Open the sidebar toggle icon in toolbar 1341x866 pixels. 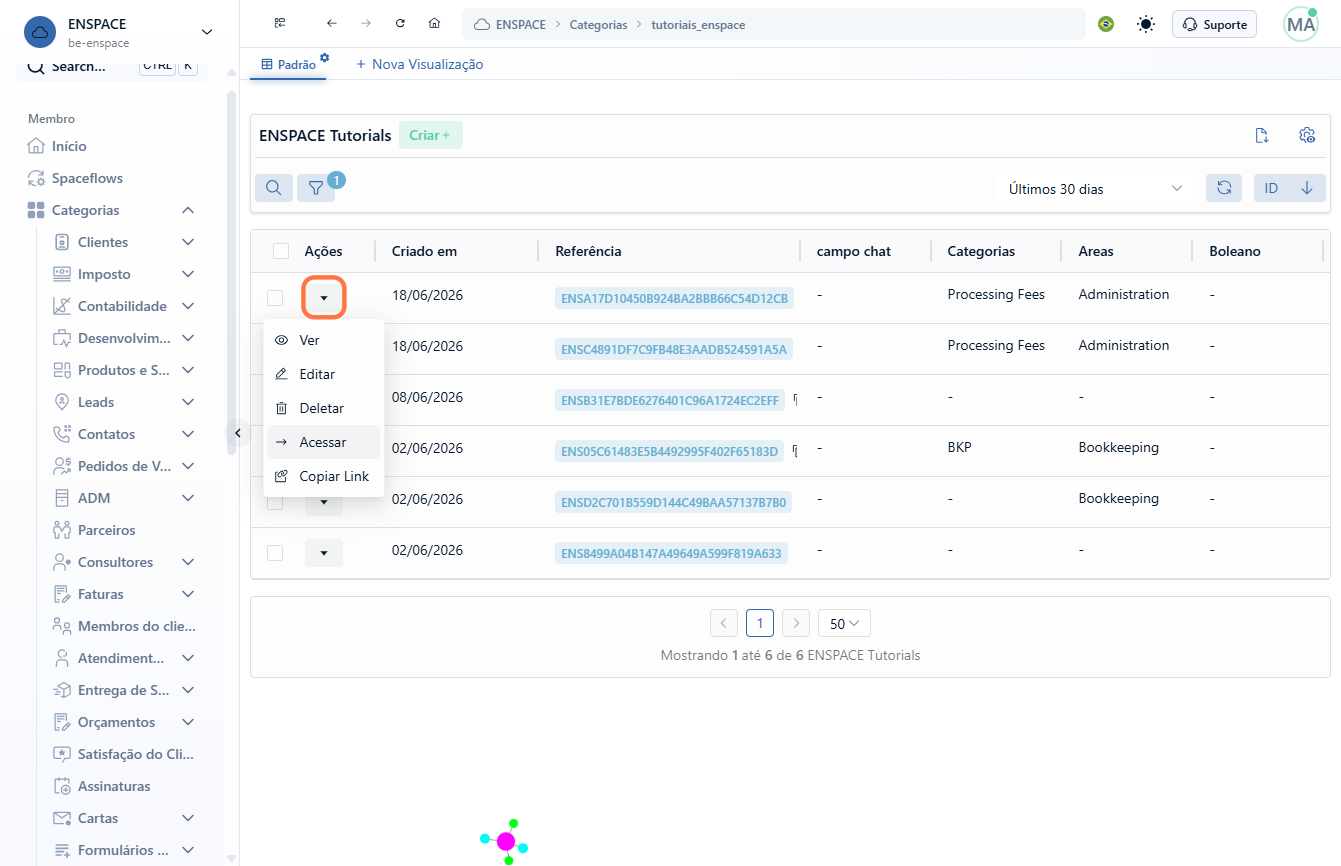click(280, 24)
